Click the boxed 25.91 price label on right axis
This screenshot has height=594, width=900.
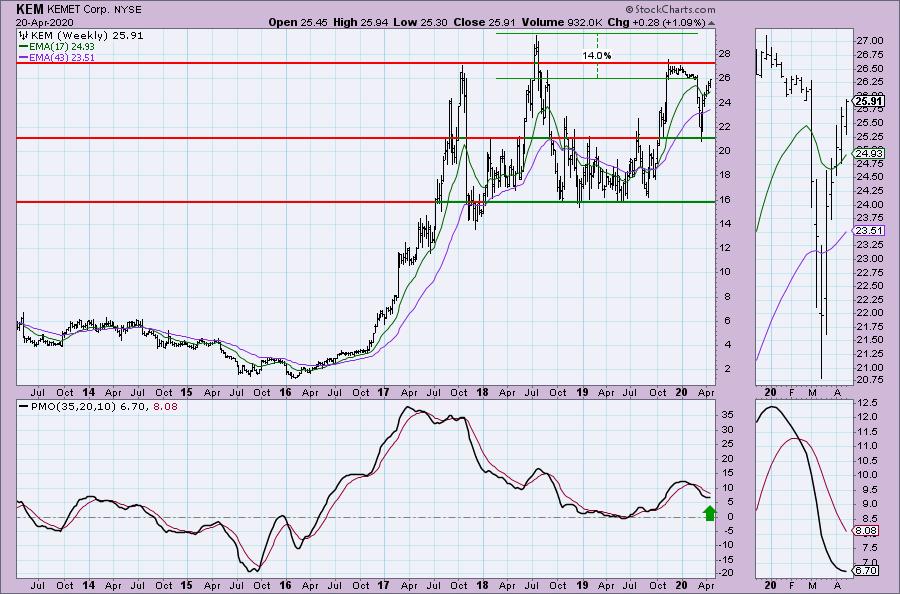click(x=867, y=102)
